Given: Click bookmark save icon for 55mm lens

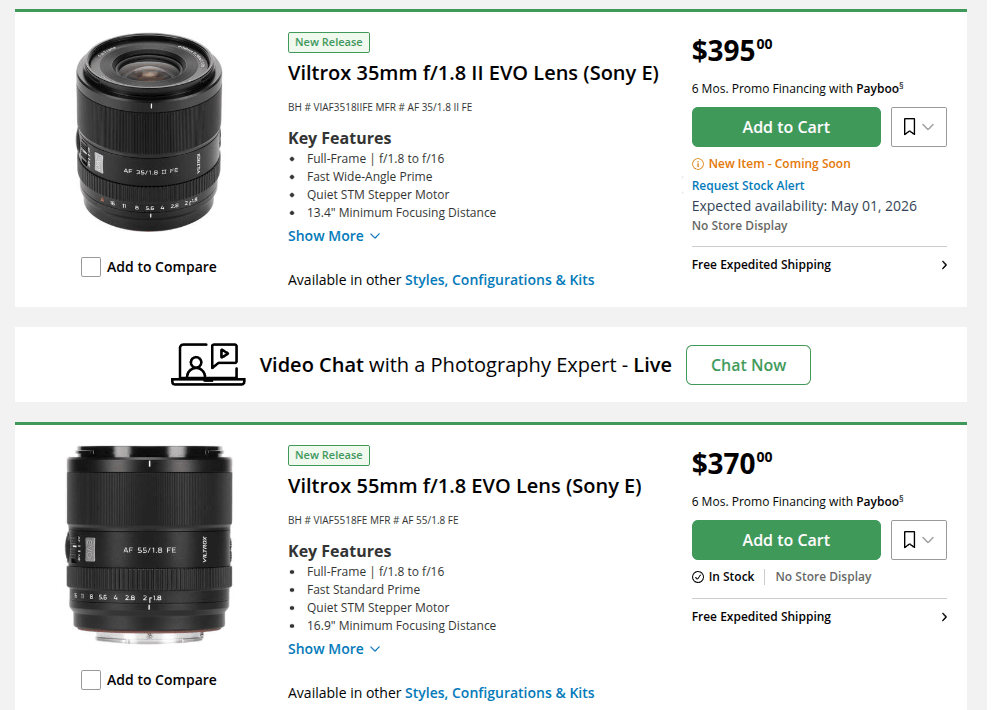Looking at the screenshot, I should tap(909, 540).
